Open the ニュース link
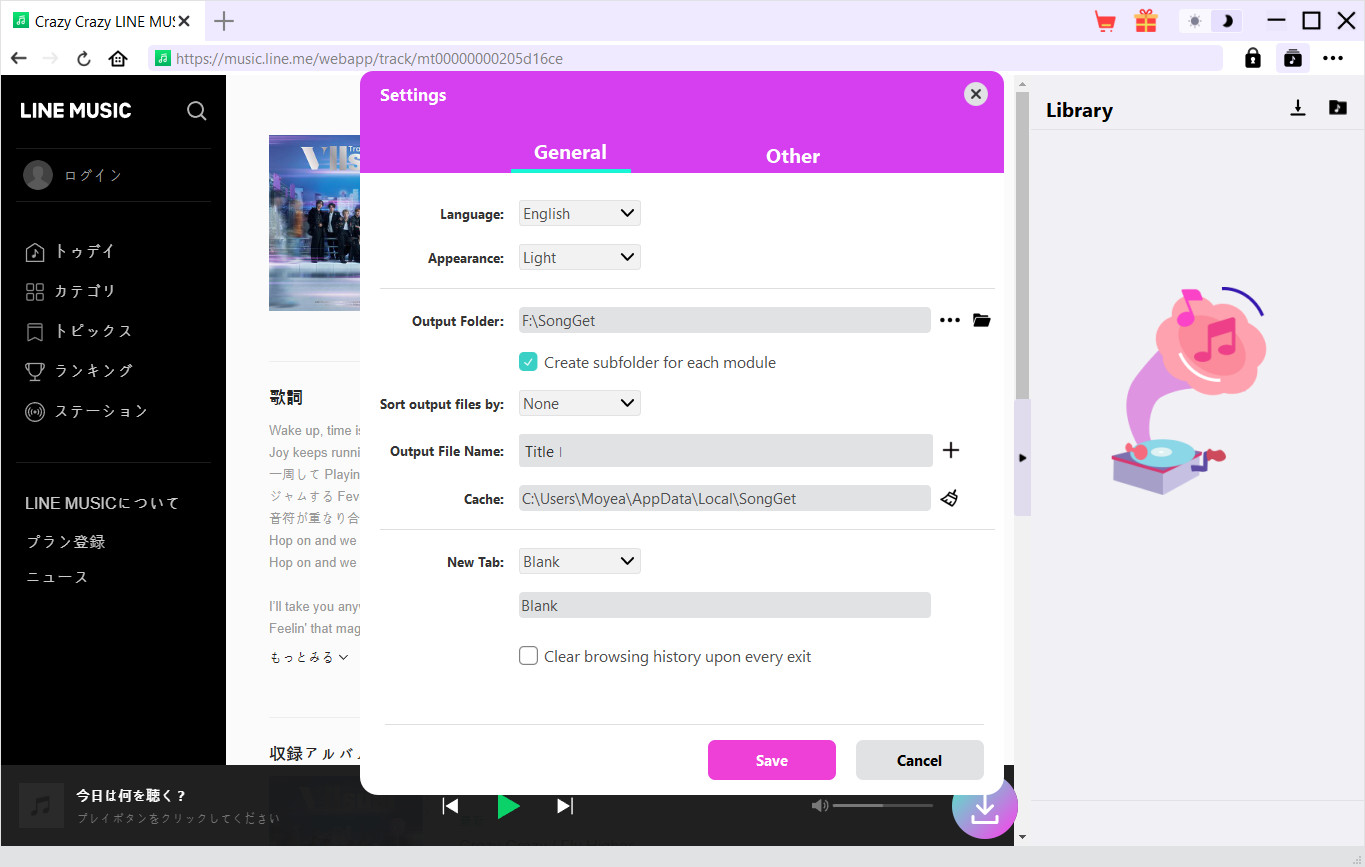 [x=57, y=577]
